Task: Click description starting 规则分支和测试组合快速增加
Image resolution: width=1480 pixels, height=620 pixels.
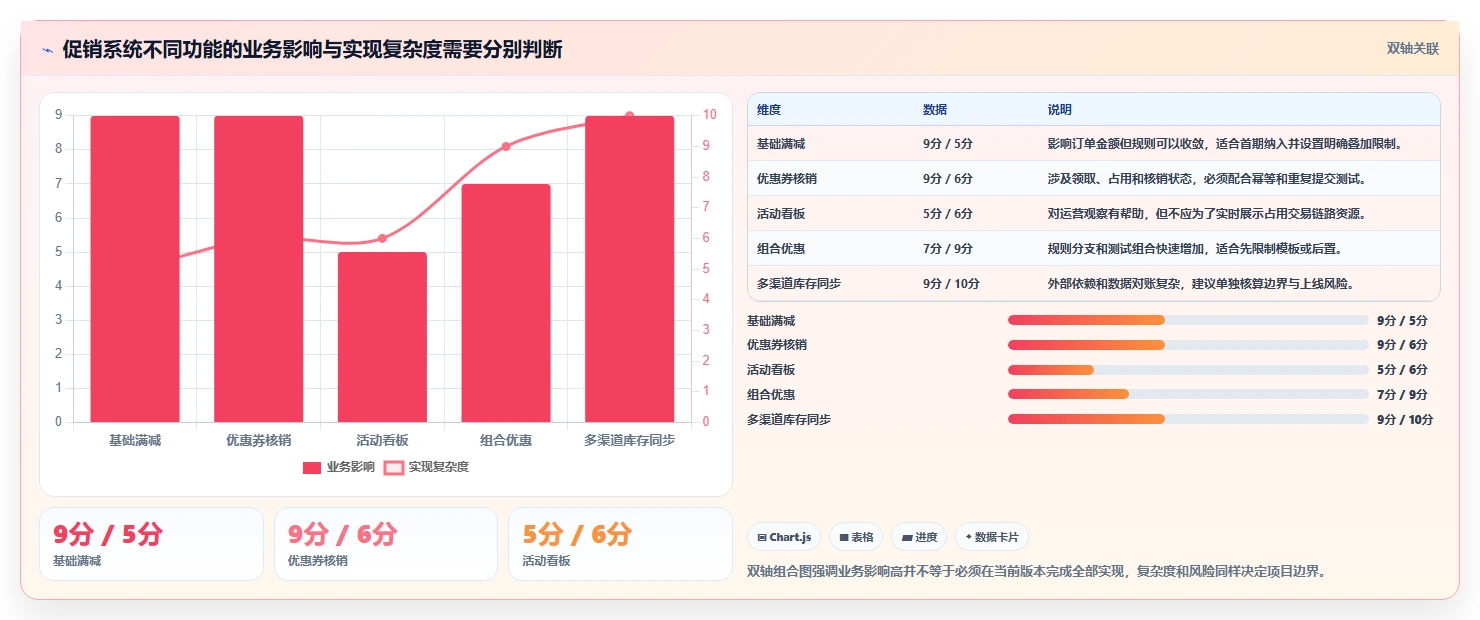Action: 1195,248
